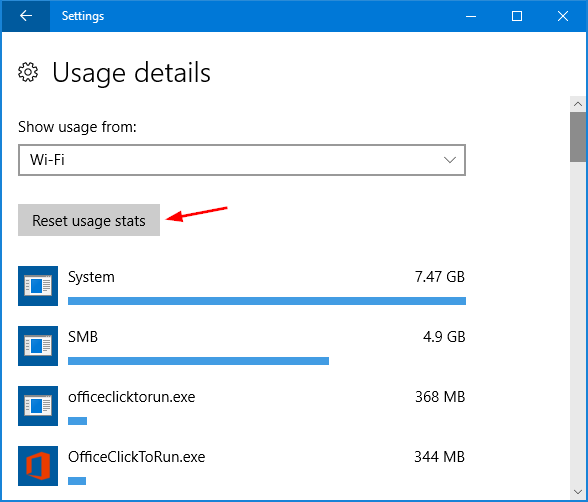Click Reset usage stats button
The image size is (588, 502).
point(89,220)
